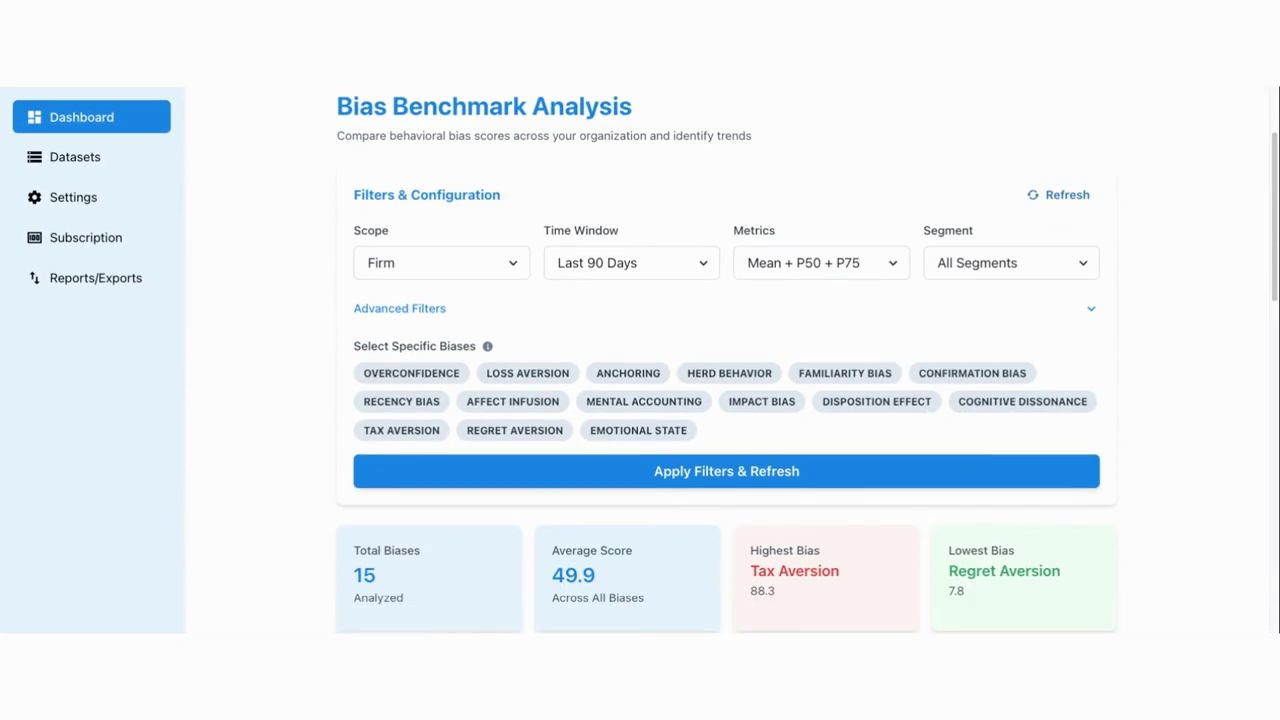1280x720 pixels.
Task: Toggle the Cognitive Dissonance chip
Action: [x=1023, y=401]
